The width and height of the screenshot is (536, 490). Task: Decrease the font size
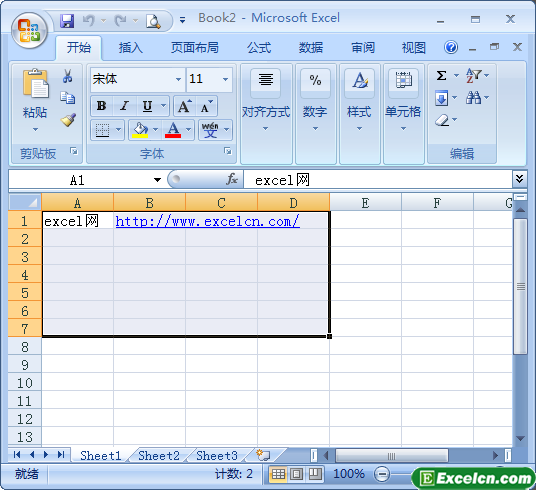click(x=206, y=106)
